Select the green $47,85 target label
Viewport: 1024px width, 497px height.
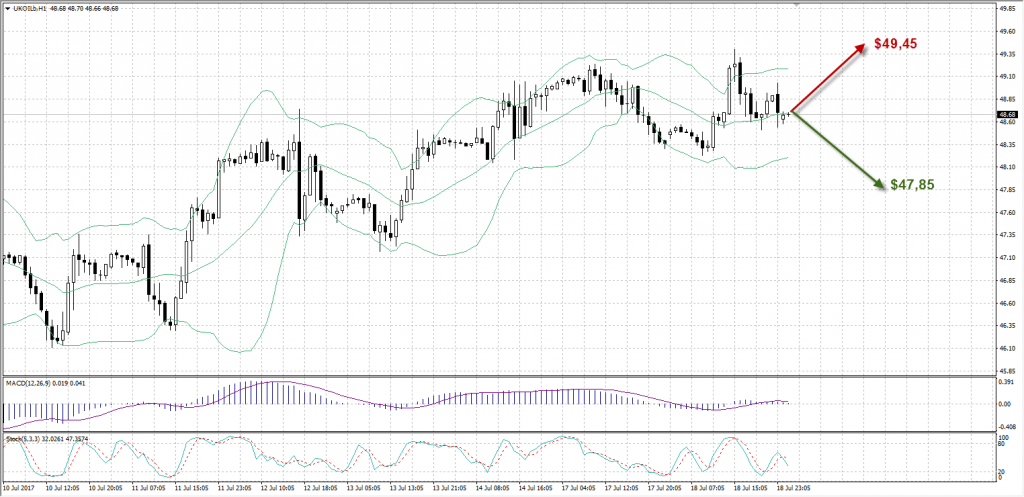coord(912,185)
